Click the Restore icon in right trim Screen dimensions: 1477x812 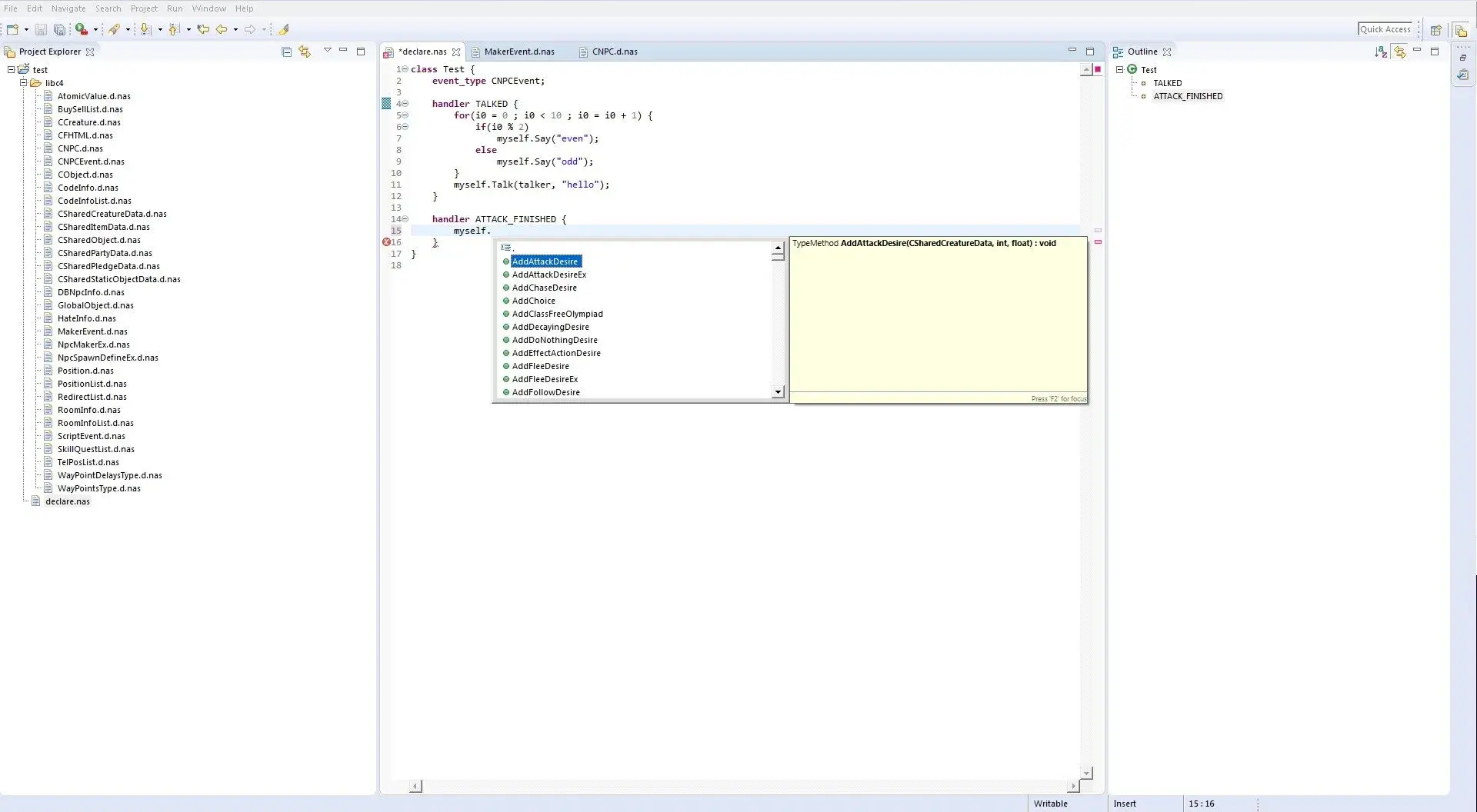[1462, 58]
